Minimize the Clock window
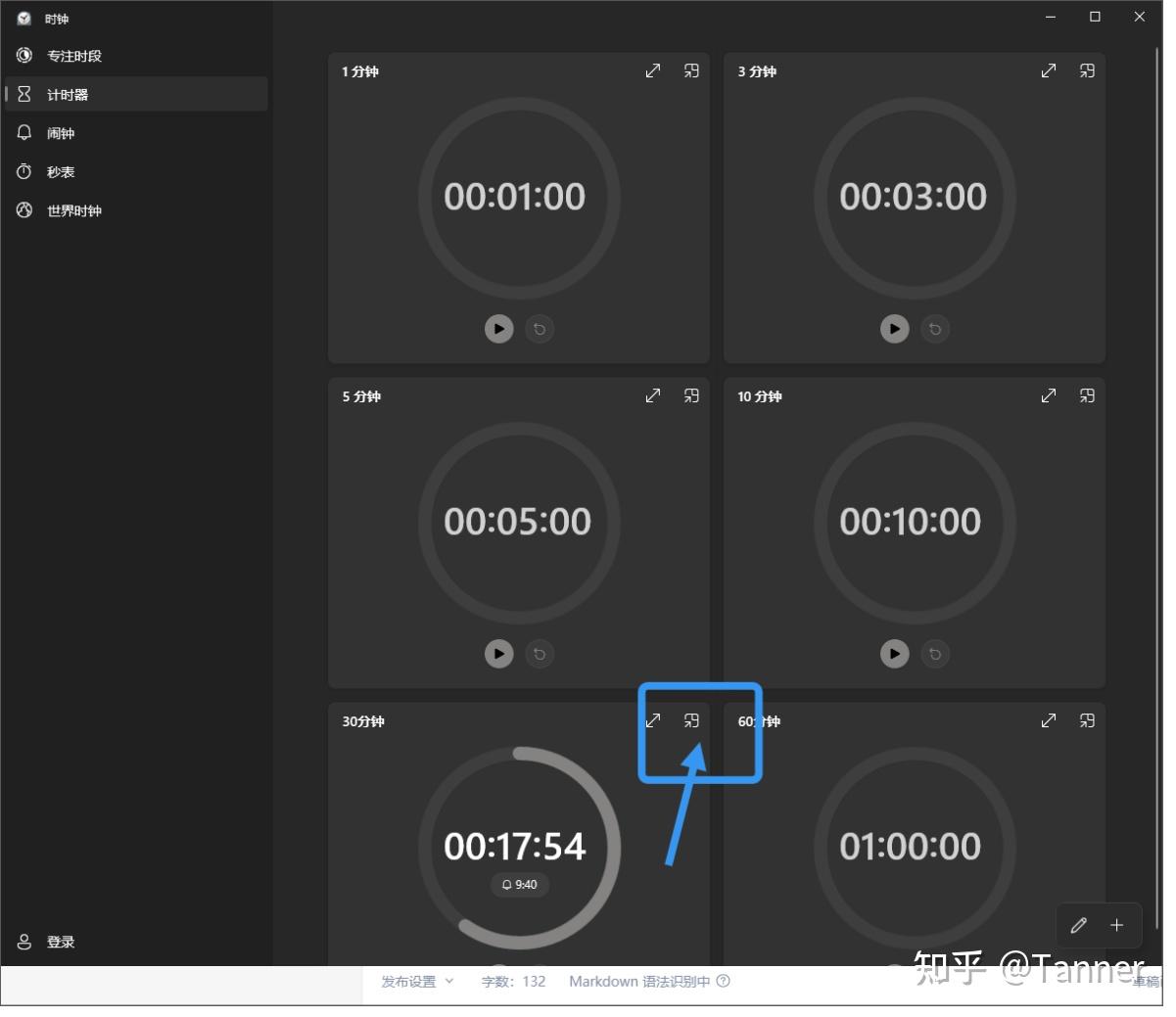Screen dimensions: 1176x1017 point(1051,17)
